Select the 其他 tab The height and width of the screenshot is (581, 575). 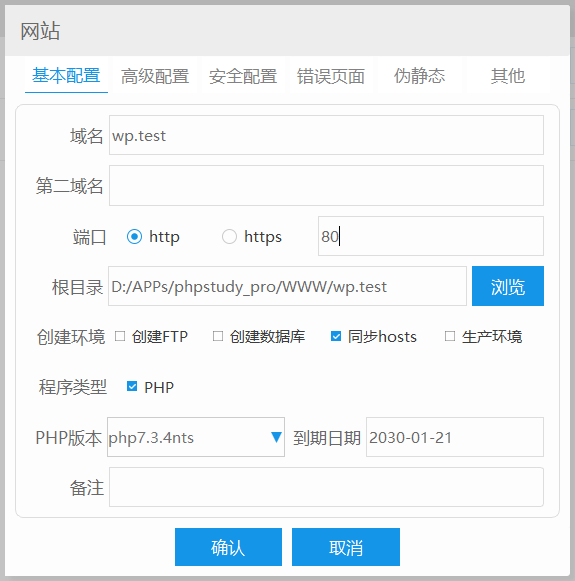[x=508, y=76]
